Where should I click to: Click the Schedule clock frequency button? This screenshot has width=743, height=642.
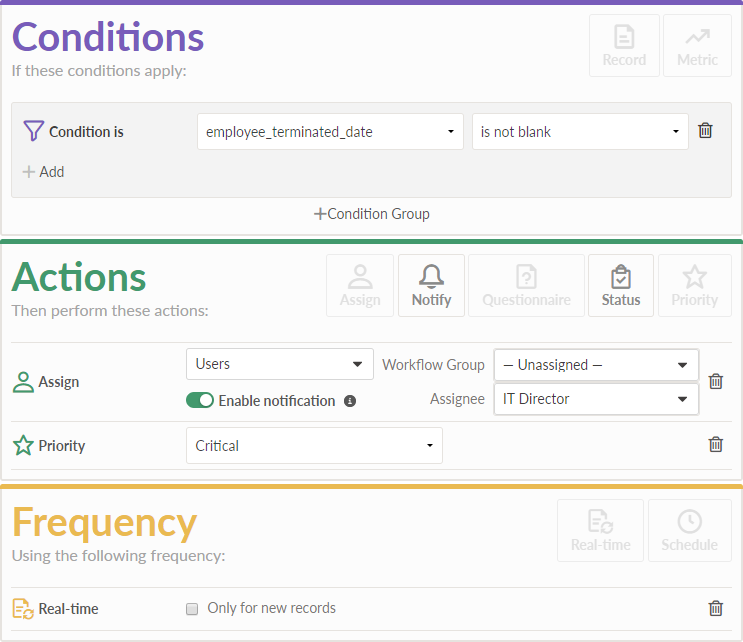click(689, 530)
